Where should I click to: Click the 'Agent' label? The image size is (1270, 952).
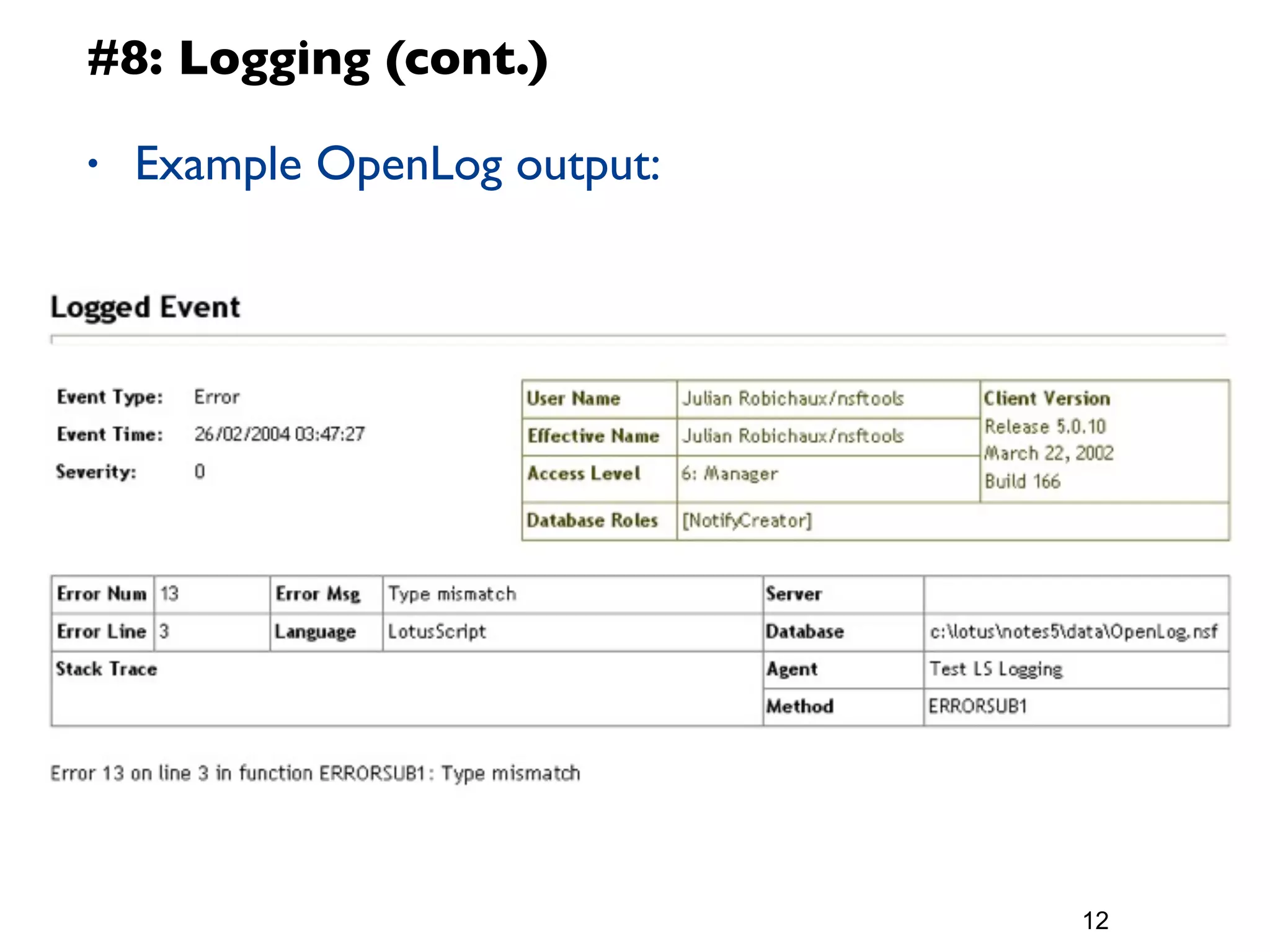792,669
